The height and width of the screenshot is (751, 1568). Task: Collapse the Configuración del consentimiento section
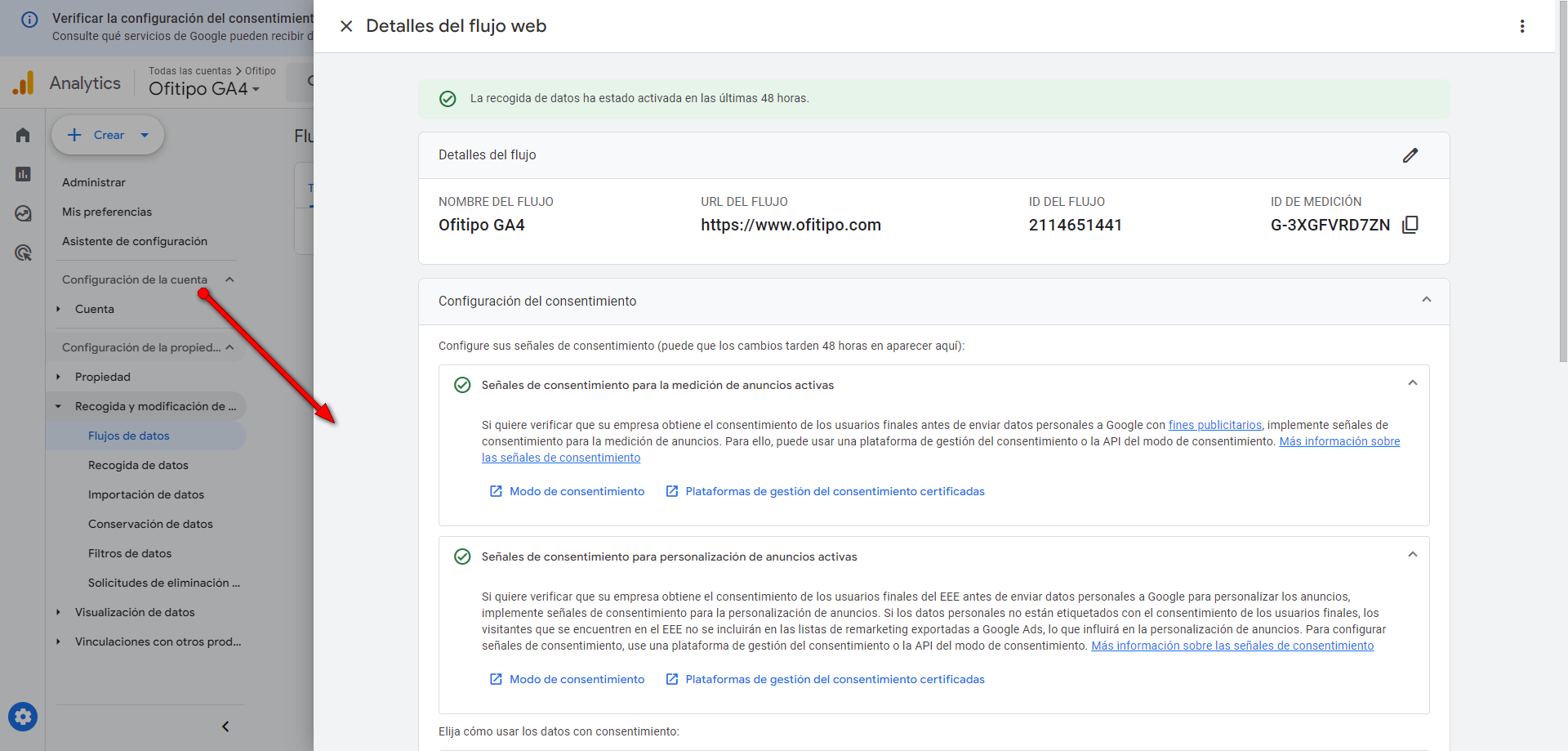point(1426,300)
